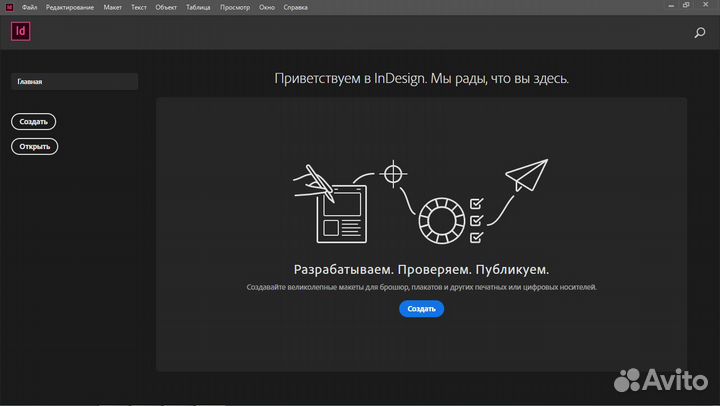The height and width of the screenshot is (406, 720).
Task: Open the Файл menu
Action: coord(29,7)
